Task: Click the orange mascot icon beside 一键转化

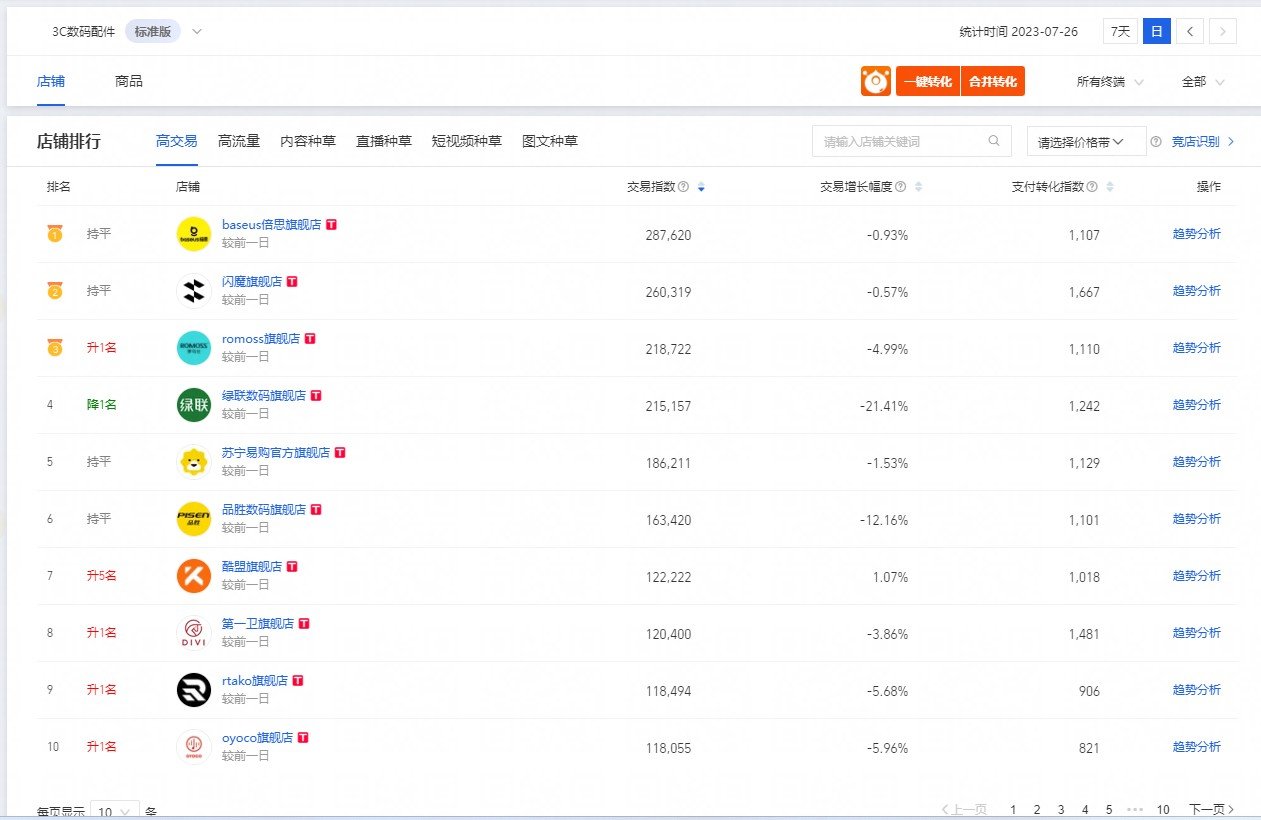Action: point(875,81)
